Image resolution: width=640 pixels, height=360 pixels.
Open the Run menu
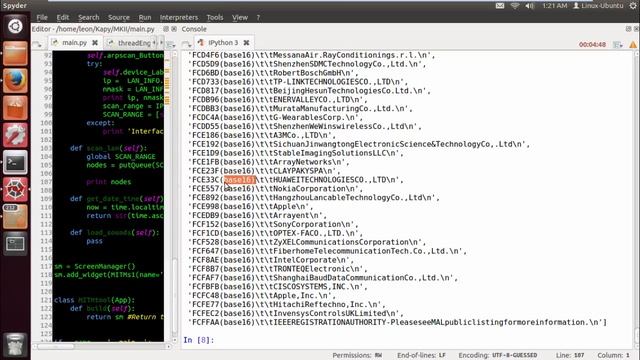[145, 17]
